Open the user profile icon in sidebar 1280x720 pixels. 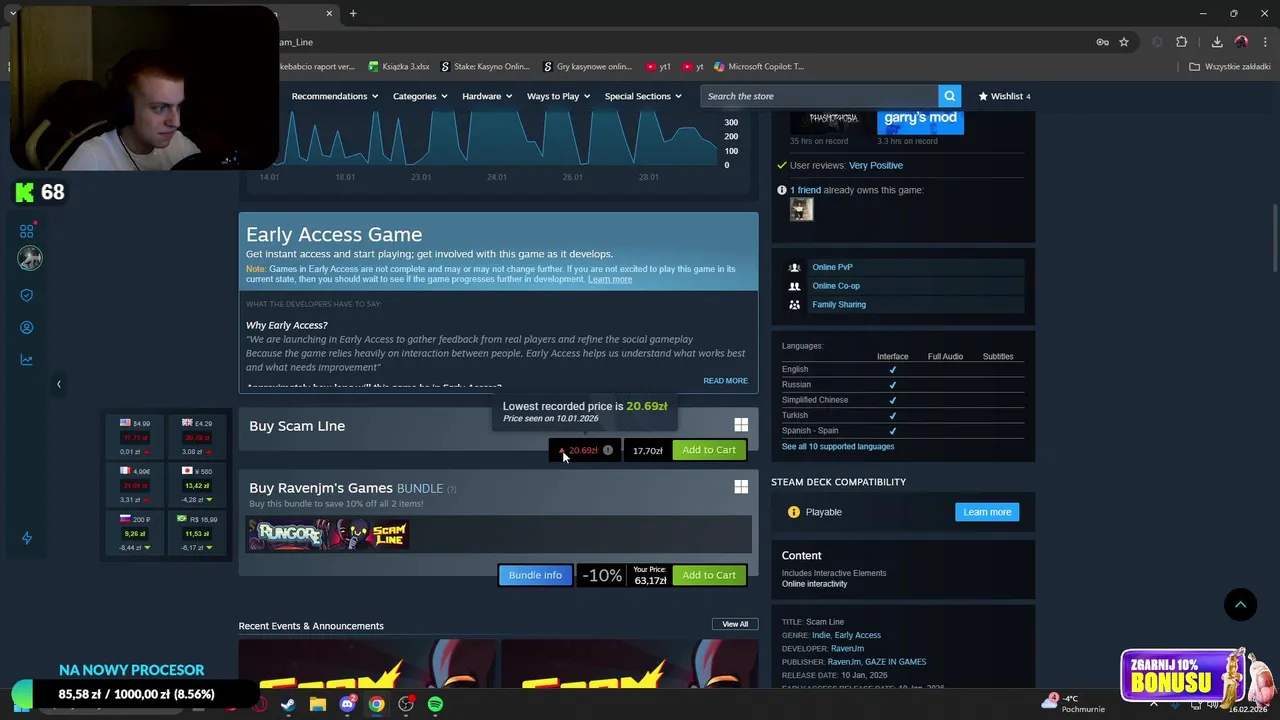(27, 327)
